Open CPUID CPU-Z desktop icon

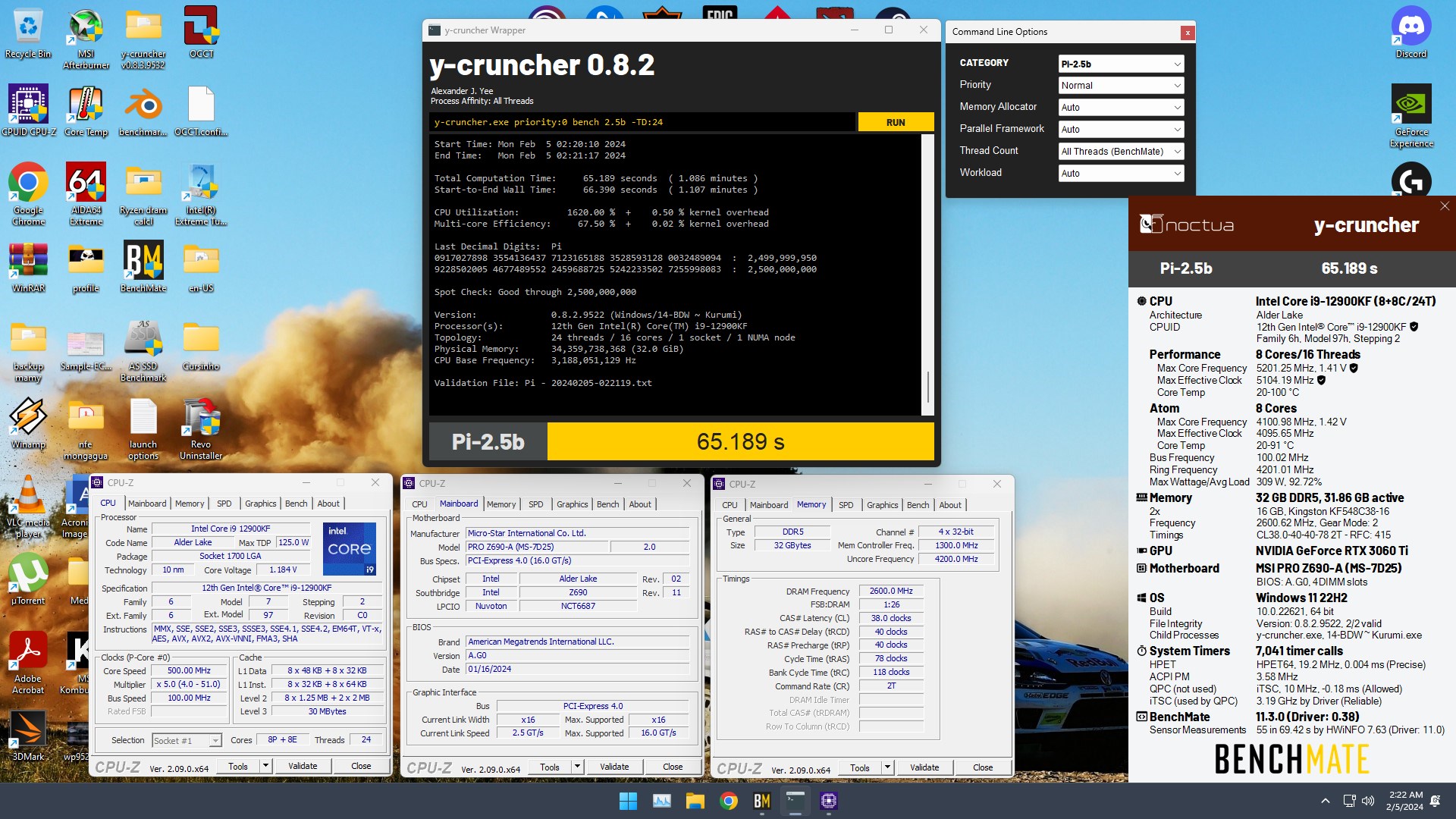coord(28,111)
